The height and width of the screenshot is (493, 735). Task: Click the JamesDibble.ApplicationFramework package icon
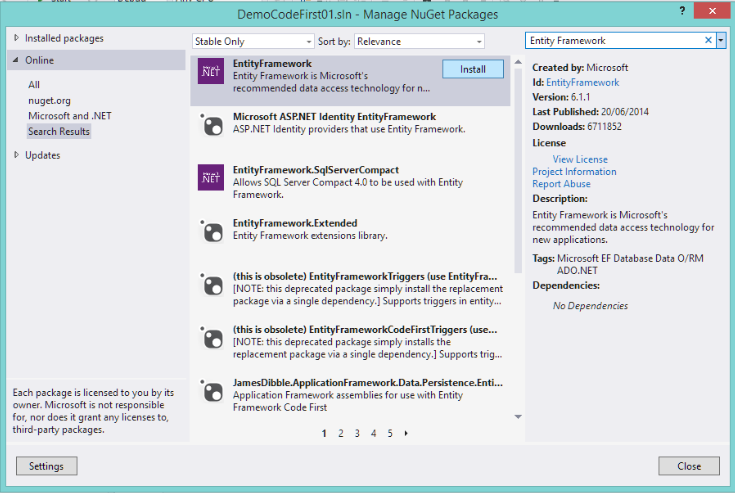[x=211, y=391]
